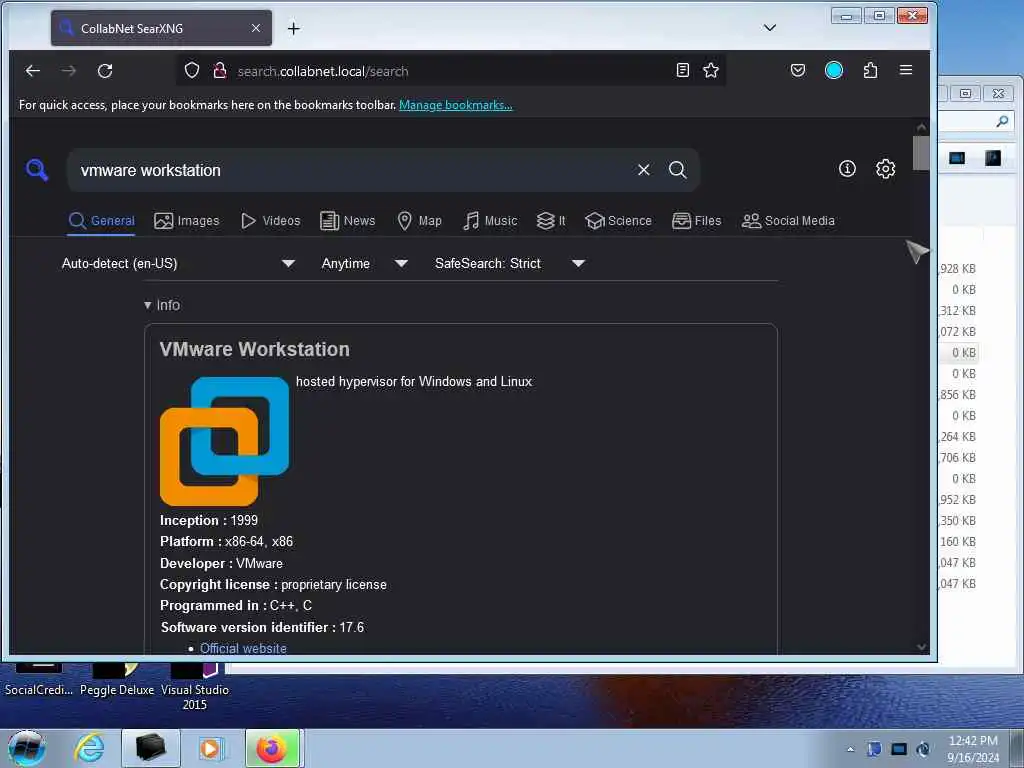The height and width of the screenshot is (768, 1024).
Task: View site security padlock info
Action: (x=220, y=71)
